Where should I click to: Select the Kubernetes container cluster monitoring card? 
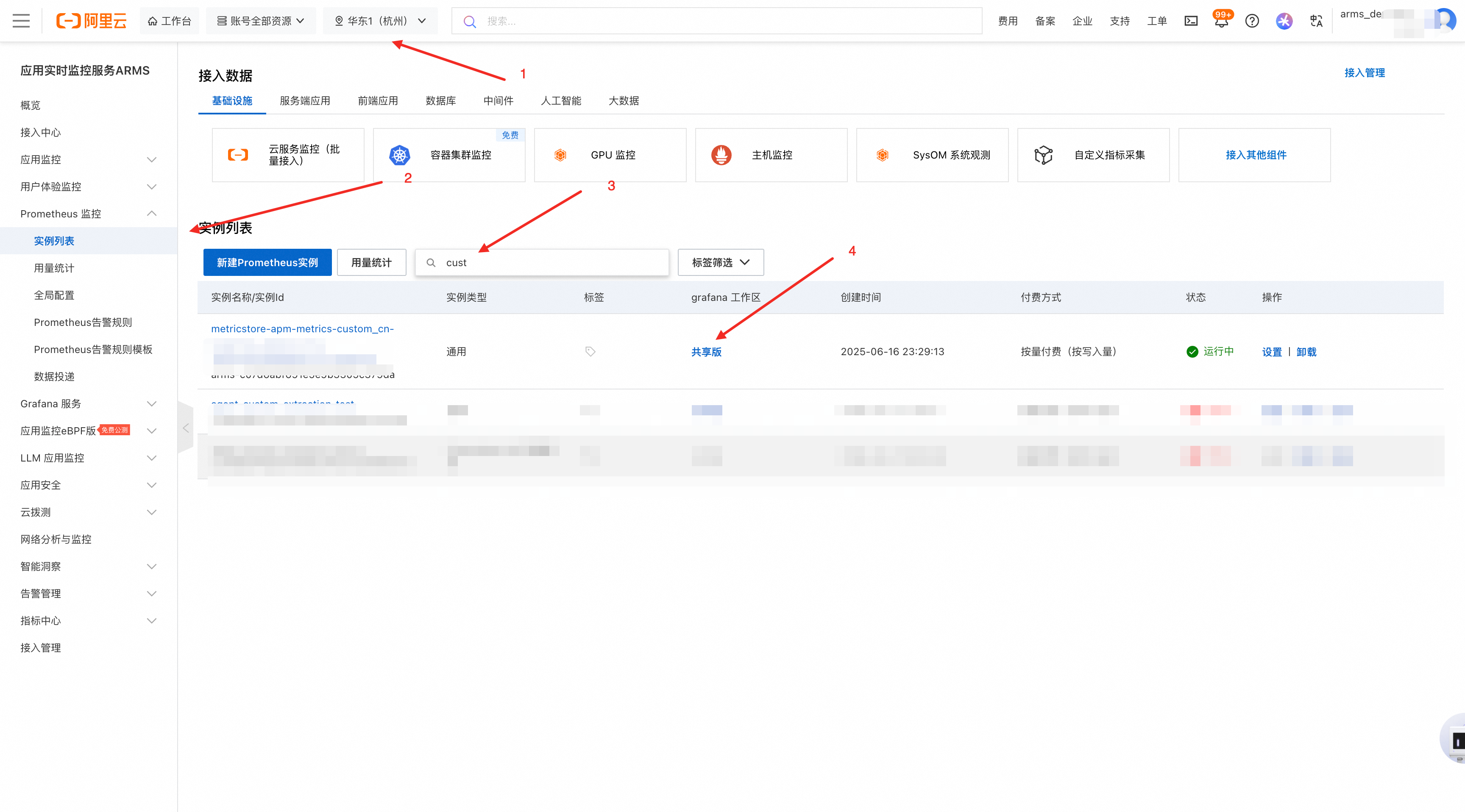[x=449, y=155]
